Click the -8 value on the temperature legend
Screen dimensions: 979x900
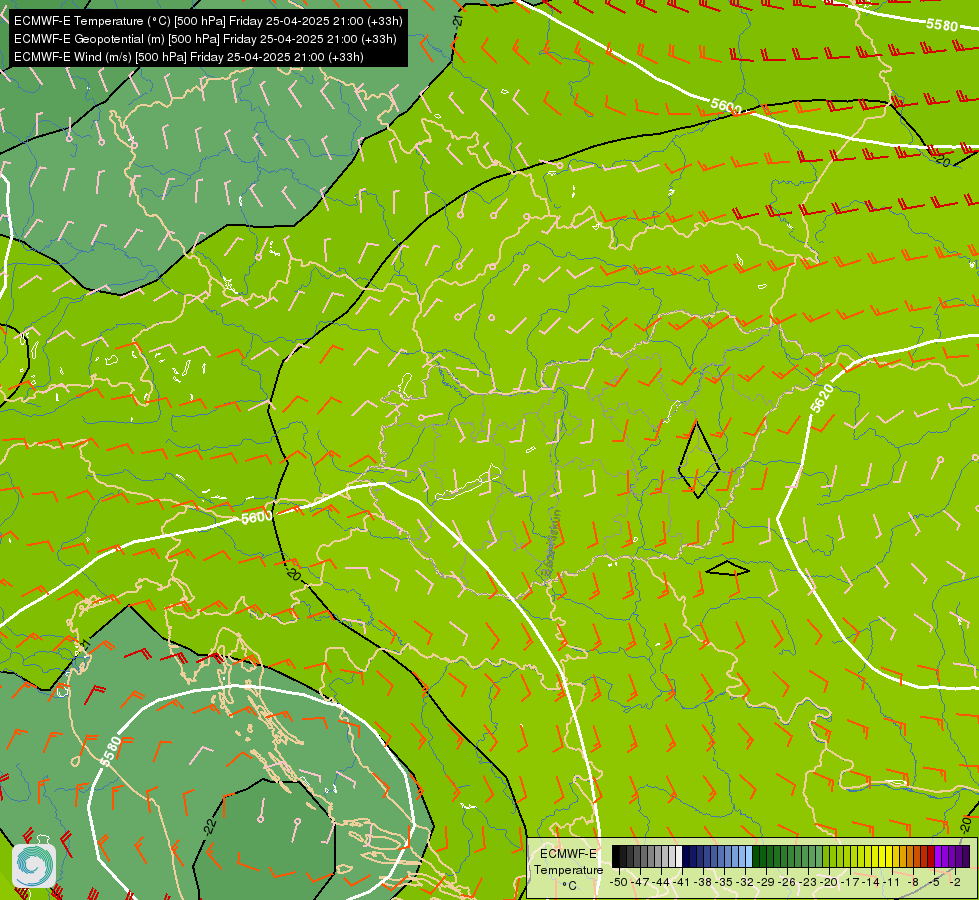point(913,882)
